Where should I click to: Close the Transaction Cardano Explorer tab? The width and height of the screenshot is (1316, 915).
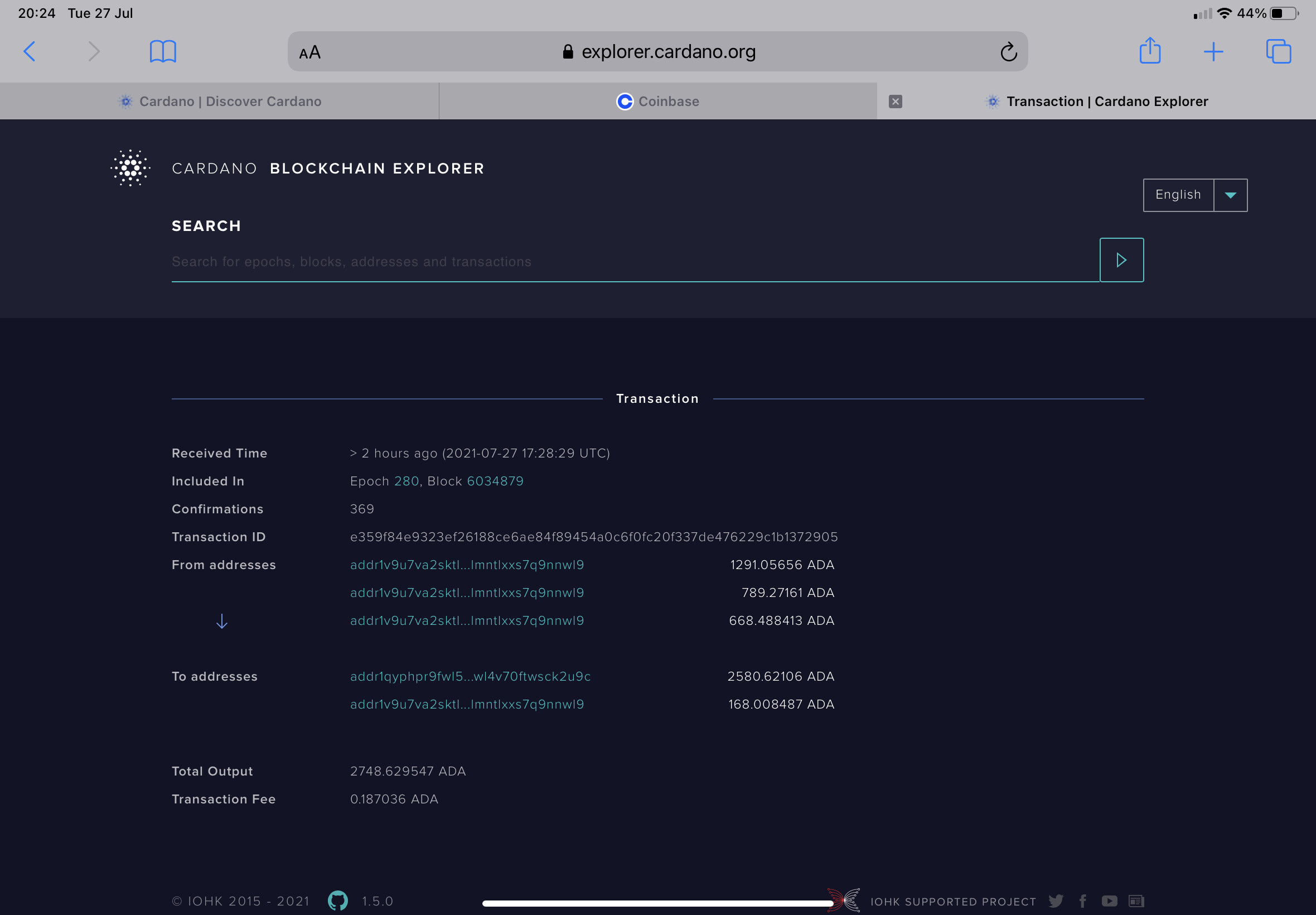pos(895,102)
